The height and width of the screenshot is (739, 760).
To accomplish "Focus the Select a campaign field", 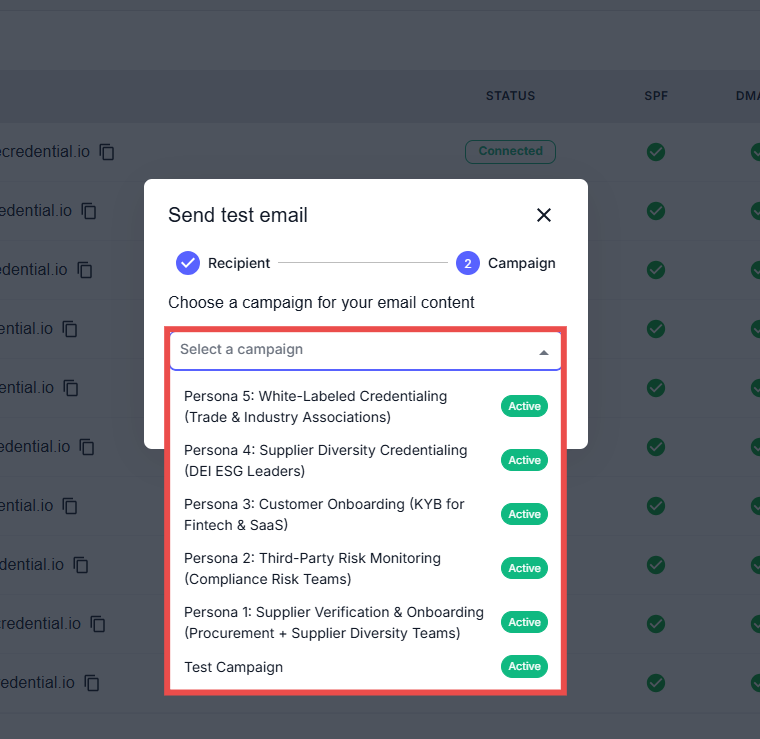I will (x=350, y=350).
